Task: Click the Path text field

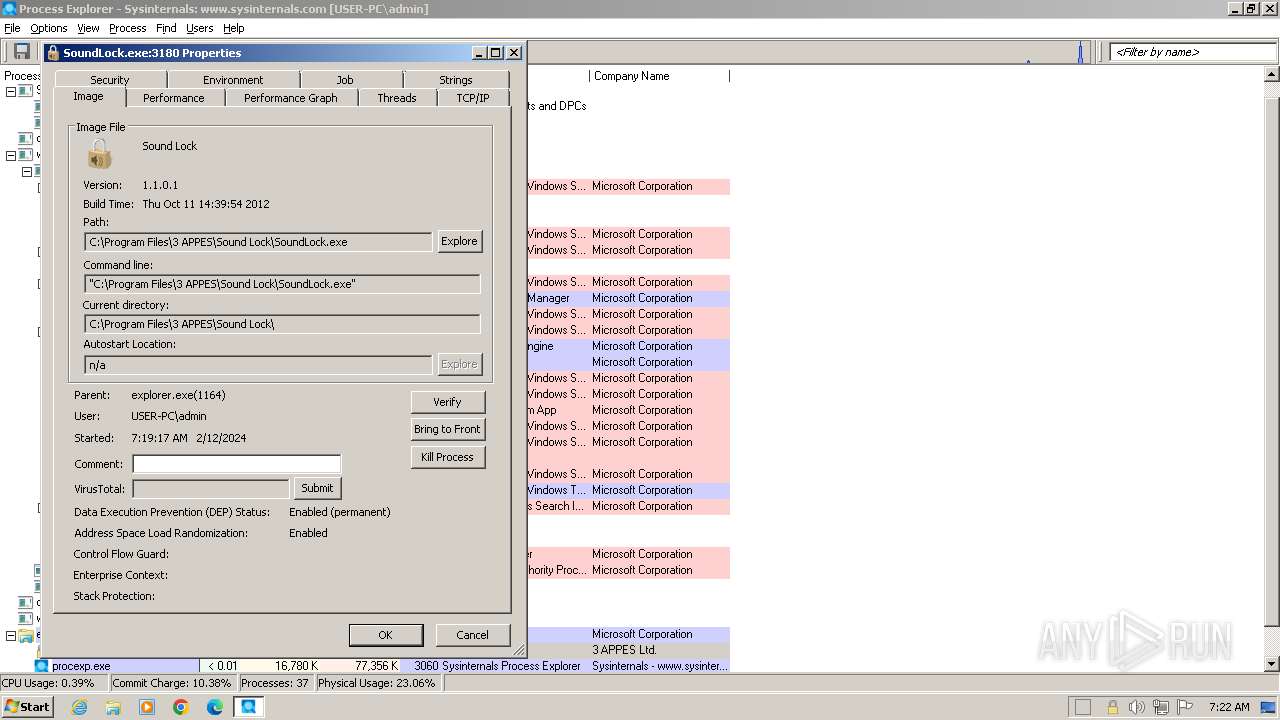Action: point(258,242)
